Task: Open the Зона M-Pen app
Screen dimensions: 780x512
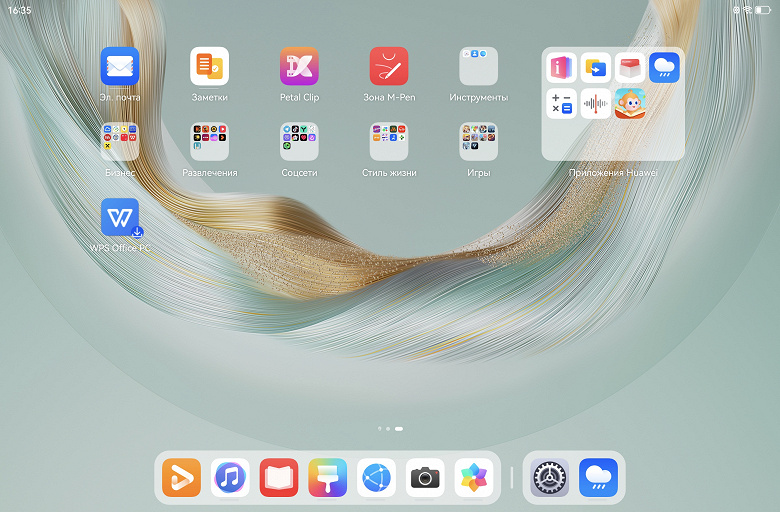Action: (x=389, y=67)
